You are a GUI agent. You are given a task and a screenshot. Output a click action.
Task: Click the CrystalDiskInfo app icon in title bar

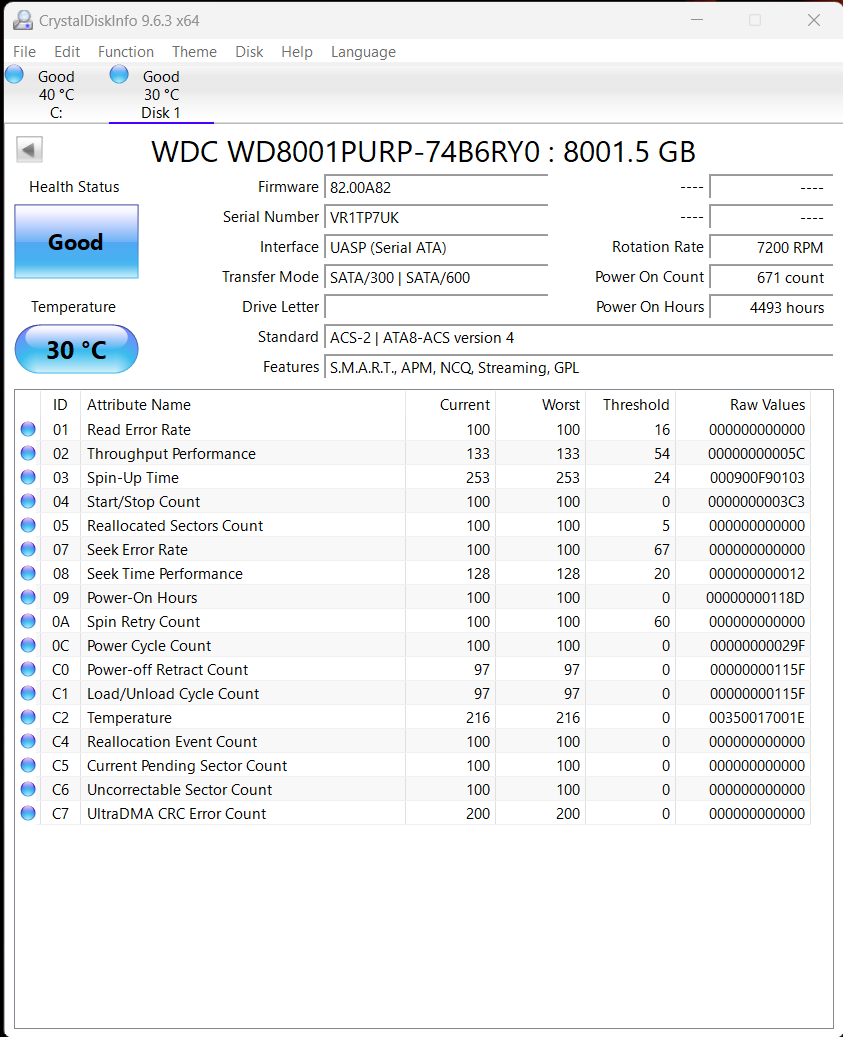pos(21,20)
